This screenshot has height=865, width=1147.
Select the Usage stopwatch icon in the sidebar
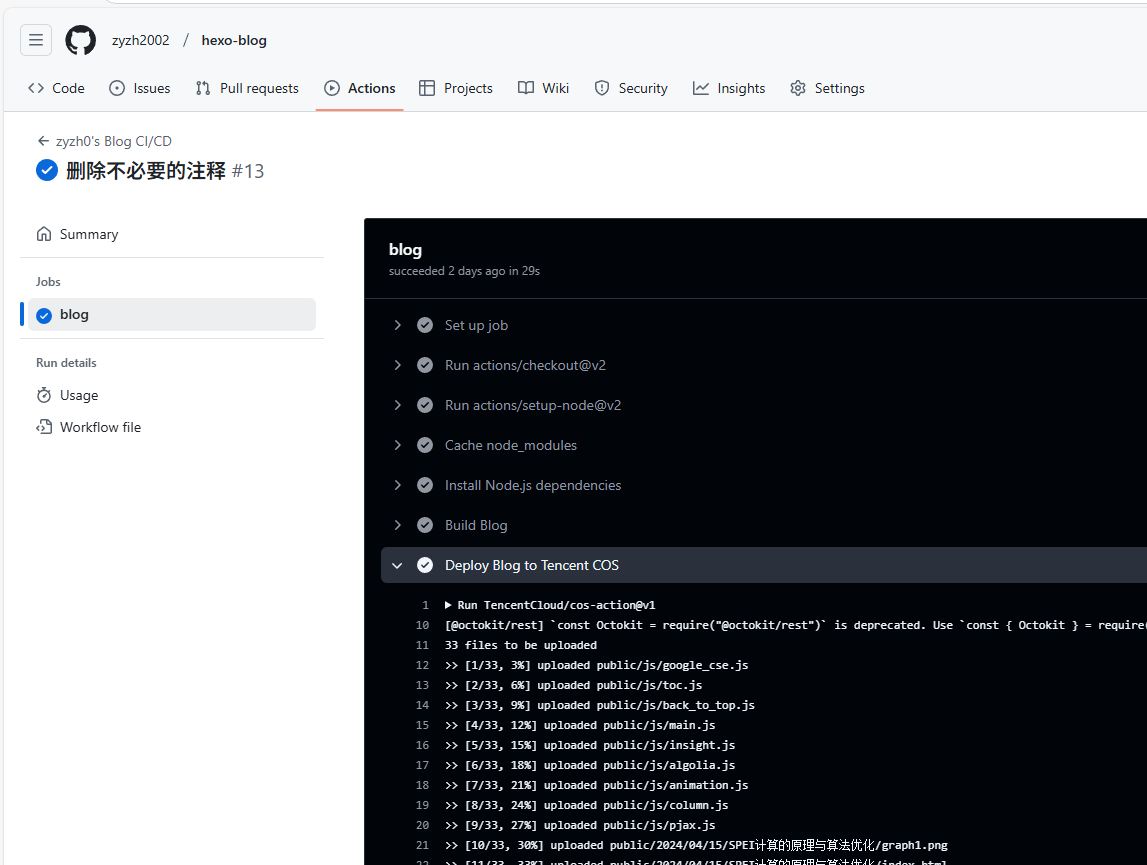tap(44, 394)
